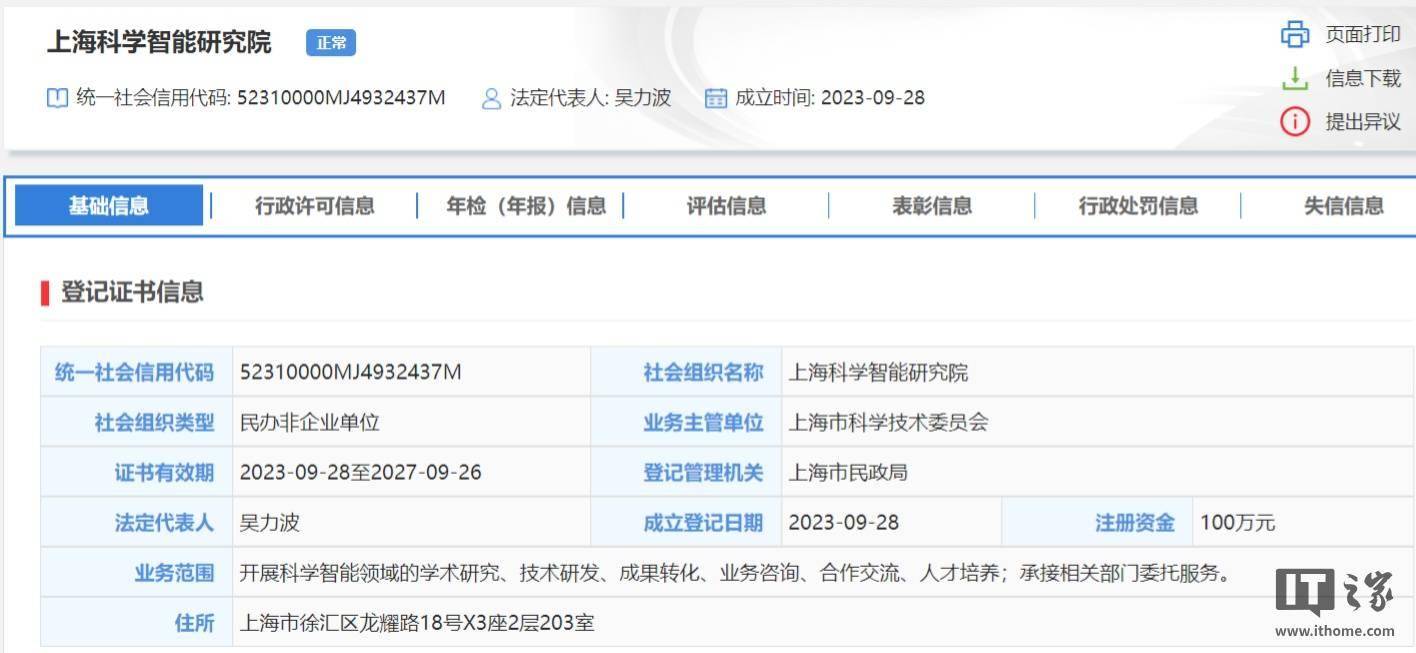Image resolution: width=1416 pixels, height=653 pixels.
Task: Click the address 上海市徐汇区龙耀路18号 value
Action: tap(417, 623)
